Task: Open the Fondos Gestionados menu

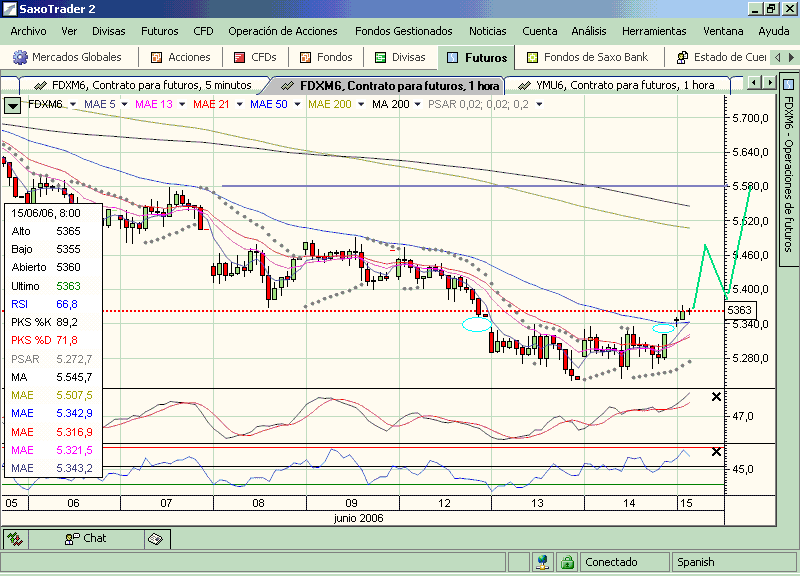Action: coord(404,31)
